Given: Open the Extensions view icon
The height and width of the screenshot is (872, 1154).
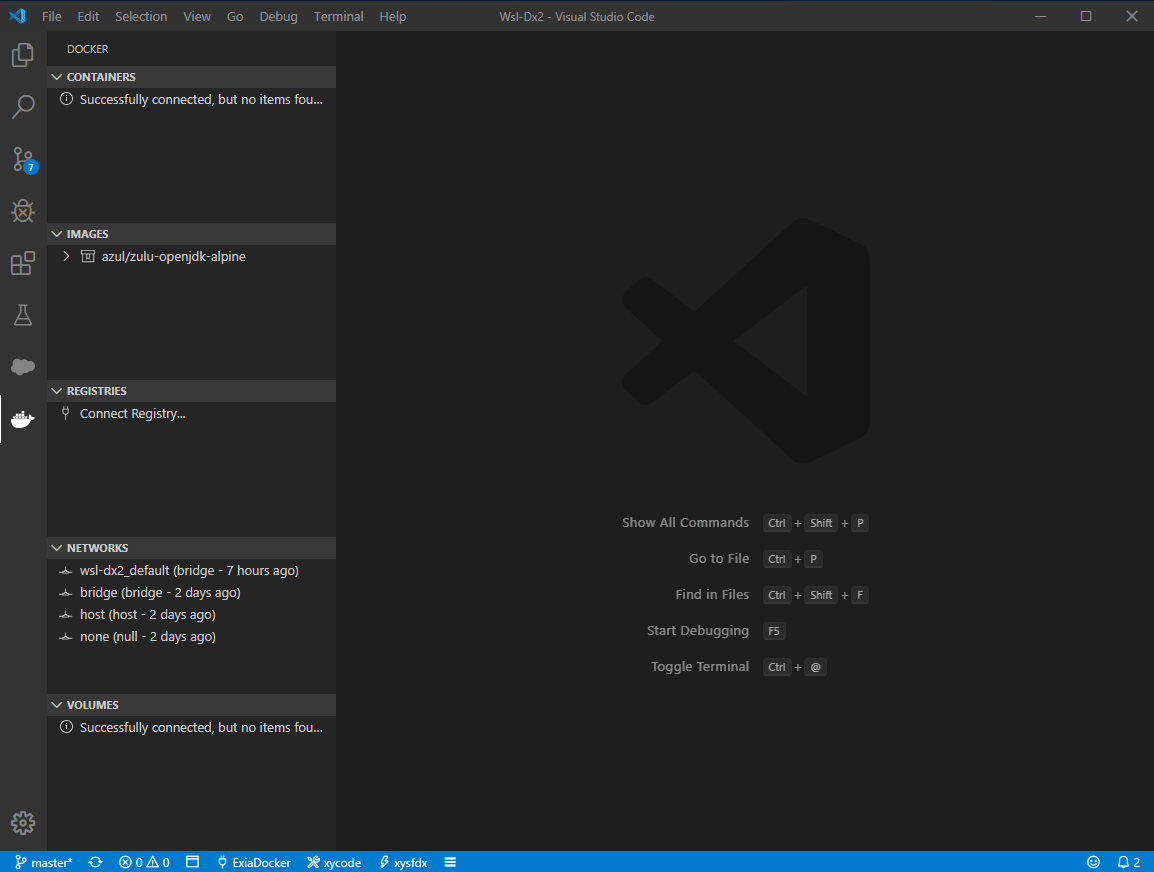Looking at the screenshot, I should pyautogui.click(x=23, y=263).
